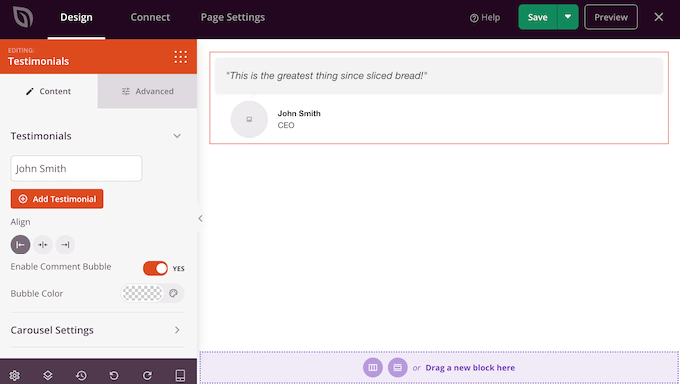The width and height of the screenshot is (680, 384).
Task: Click the CEO title in preview
Action: point(286,125)
